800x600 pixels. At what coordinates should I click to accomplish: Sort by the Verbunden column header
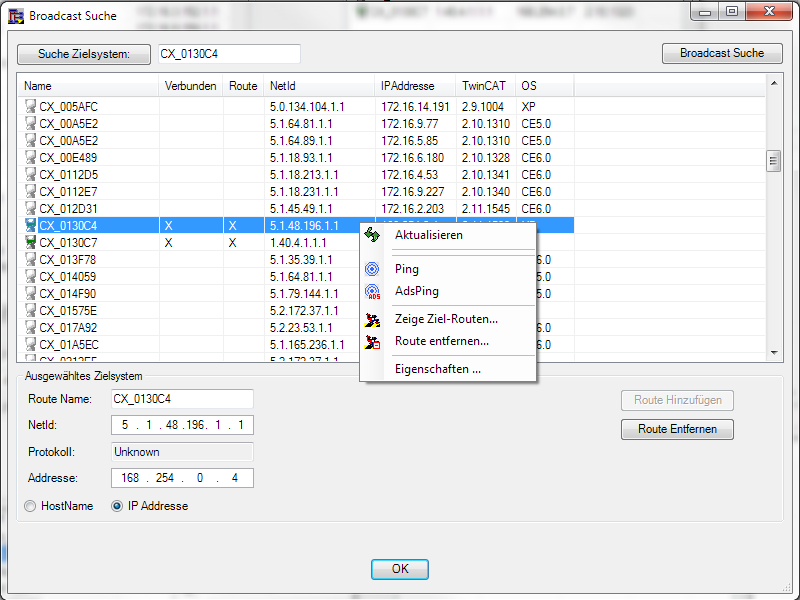(191, 86)
